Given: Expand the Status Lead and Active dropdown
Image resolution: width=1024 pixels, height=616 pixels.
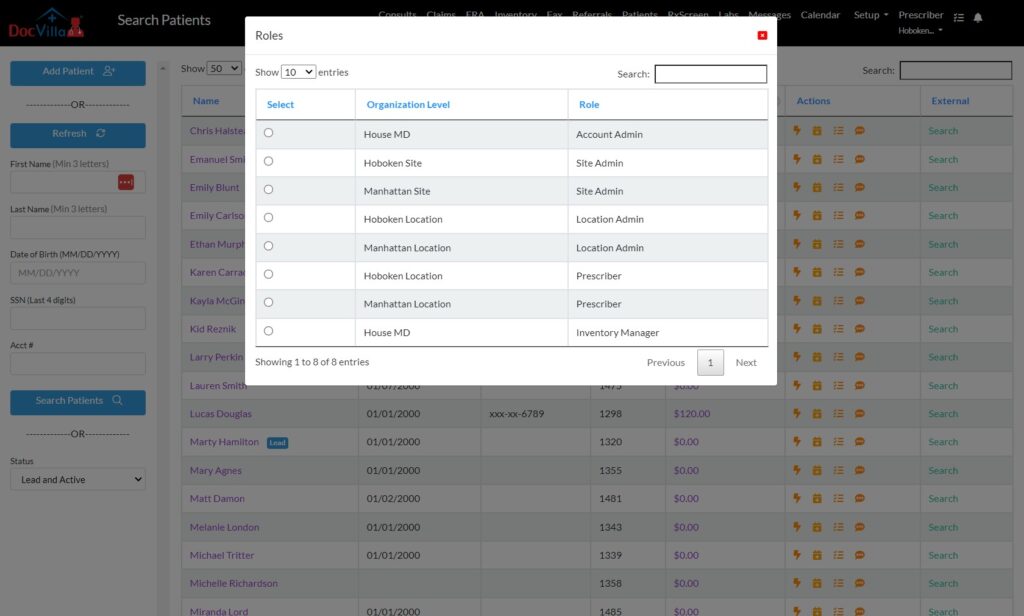Looking at the screenshot, I should 78,479.
